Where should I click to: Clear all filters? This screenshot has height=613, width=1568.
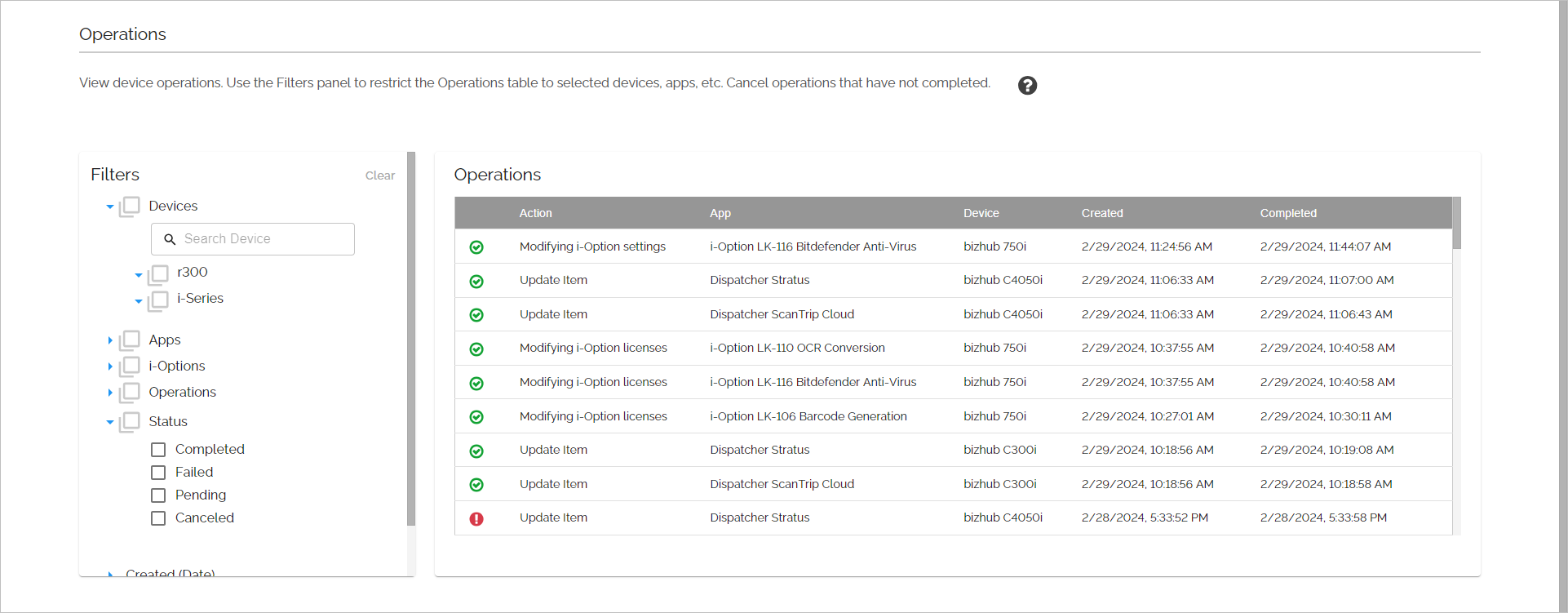(x=380, y=175)
